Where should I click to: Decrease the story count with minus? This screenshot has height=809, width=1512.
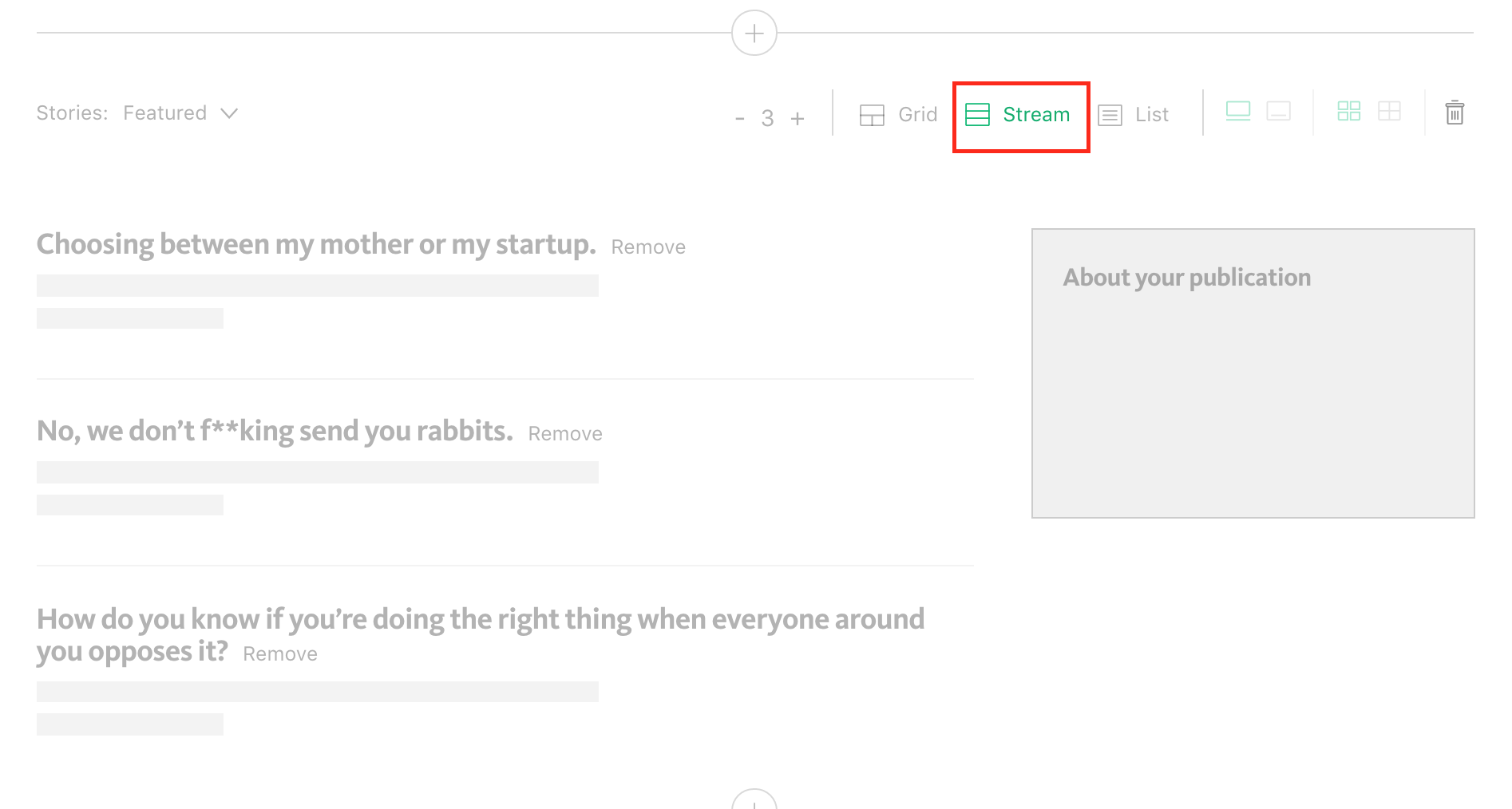[740, 119]
